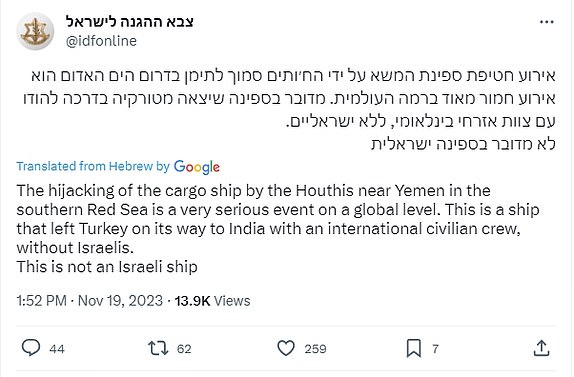Click the repost arrows icon

click(x=158, y=348)
